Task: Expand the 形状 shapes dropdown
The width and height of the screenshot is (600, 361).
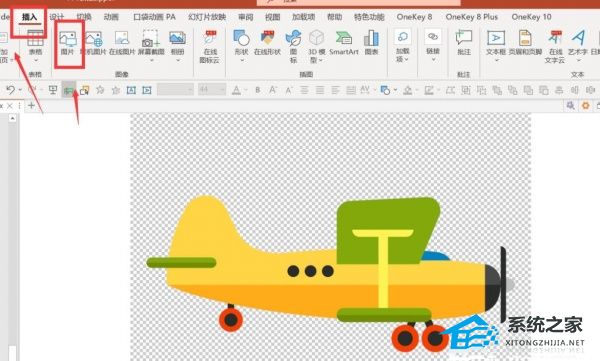Action: (x=241, y=60)
